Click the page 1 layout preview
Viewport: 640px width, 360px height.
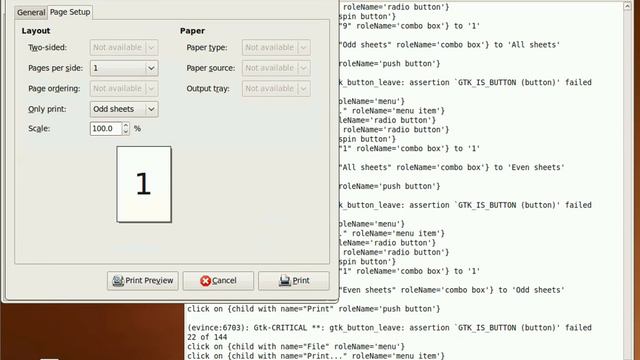(x=144, y=184)
